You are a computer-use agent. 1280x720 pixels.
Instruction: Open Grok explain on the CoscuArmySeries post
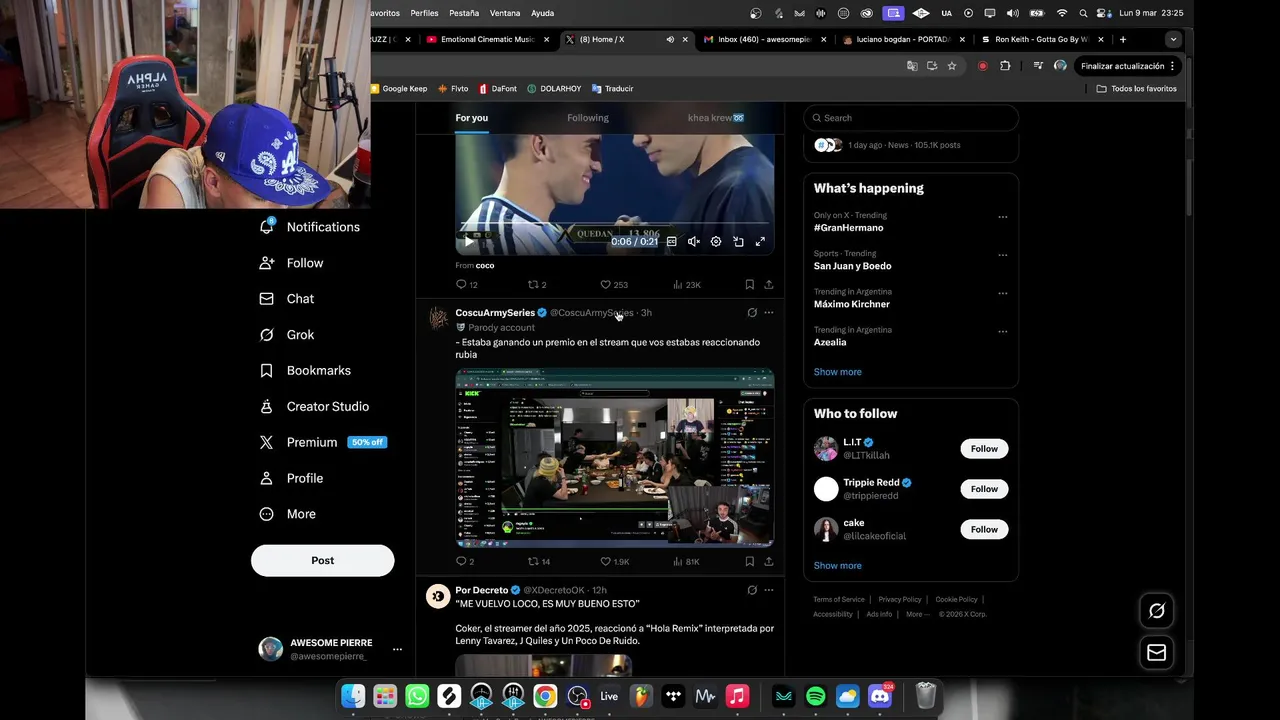(752, 313)
